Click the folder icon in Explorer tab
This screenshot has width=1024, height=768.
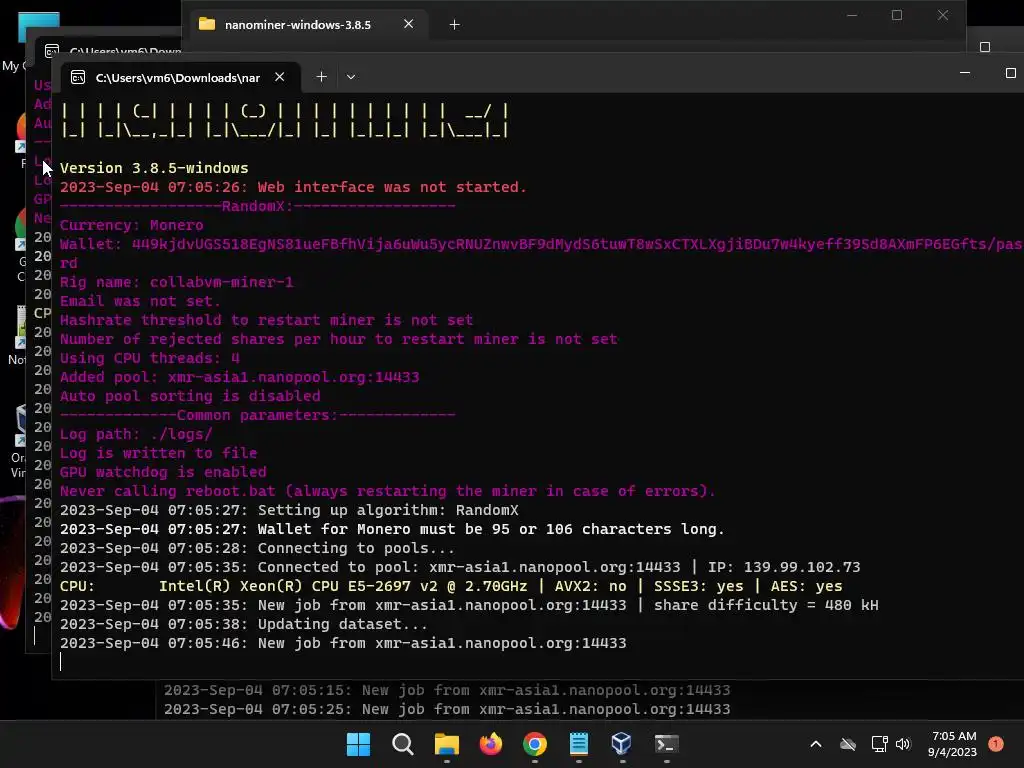pyautogui.click(x=207, y=24)
